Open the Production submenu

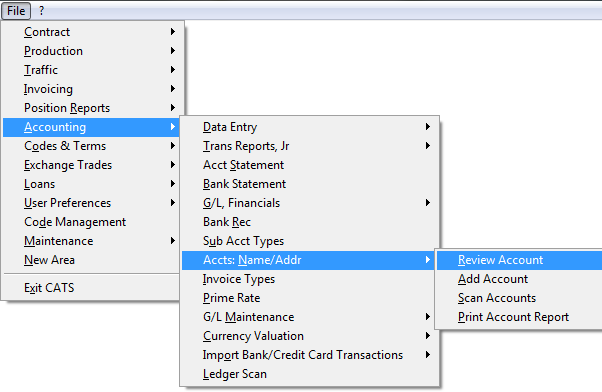point(91,51)
